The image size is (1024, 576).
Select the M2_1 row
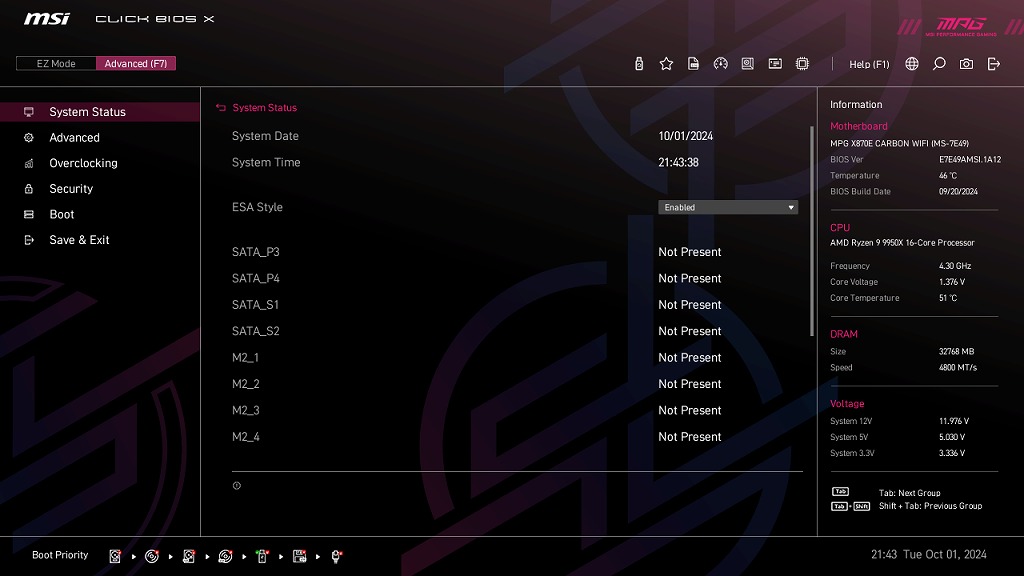coord(515,358)
